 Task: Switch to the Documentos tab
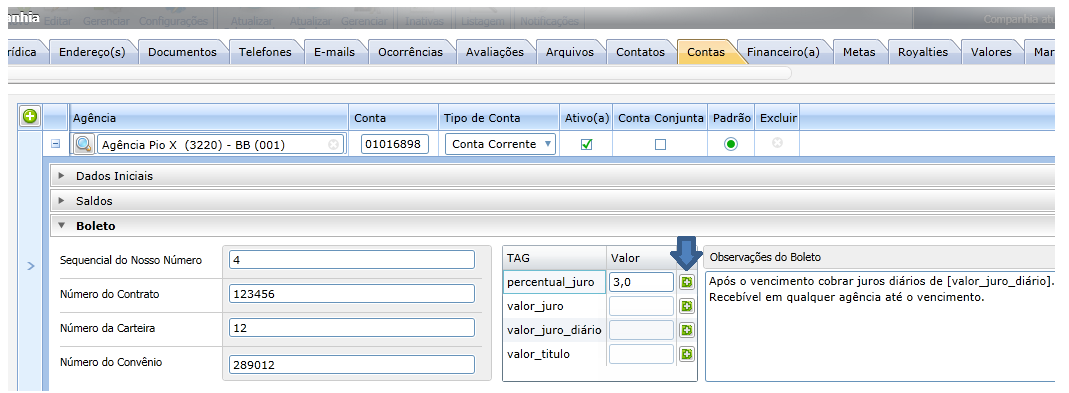click(x=182, y=52)
